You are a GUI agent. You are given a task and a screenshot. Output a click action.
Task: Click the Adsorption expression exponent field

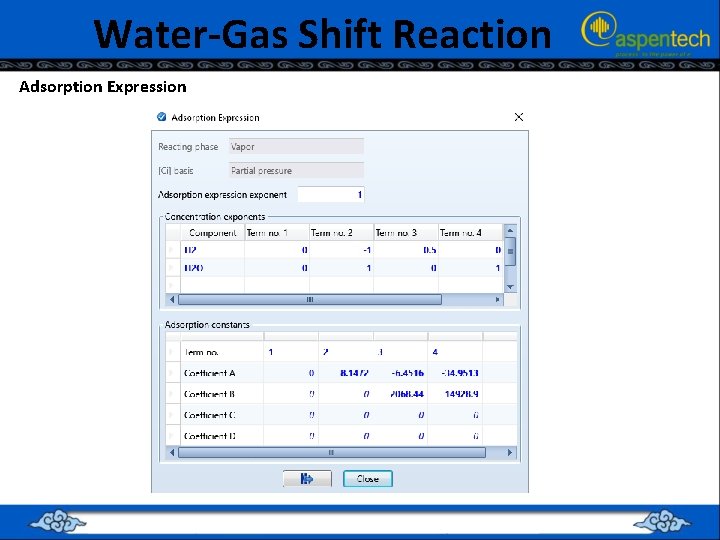[x=331, y=195]
